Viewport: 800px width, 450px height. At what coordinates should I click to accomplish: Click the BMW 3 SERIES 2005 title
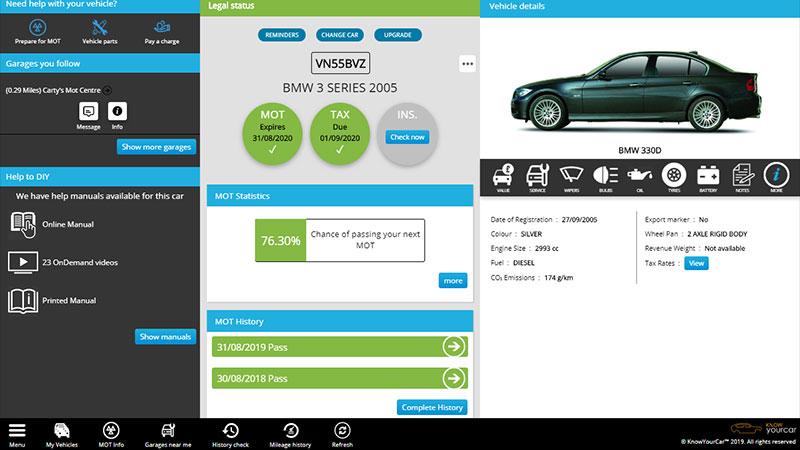tap(340, 88)
